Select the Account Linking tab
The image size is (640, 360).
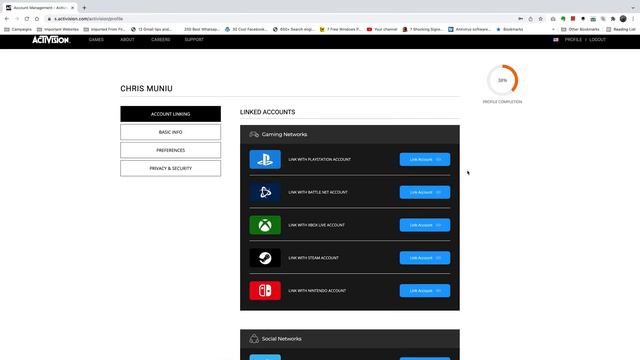tap(171, 114)
